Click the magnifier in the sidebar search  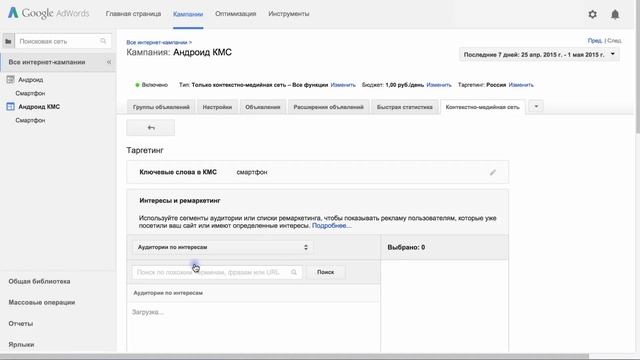point(103,41)
